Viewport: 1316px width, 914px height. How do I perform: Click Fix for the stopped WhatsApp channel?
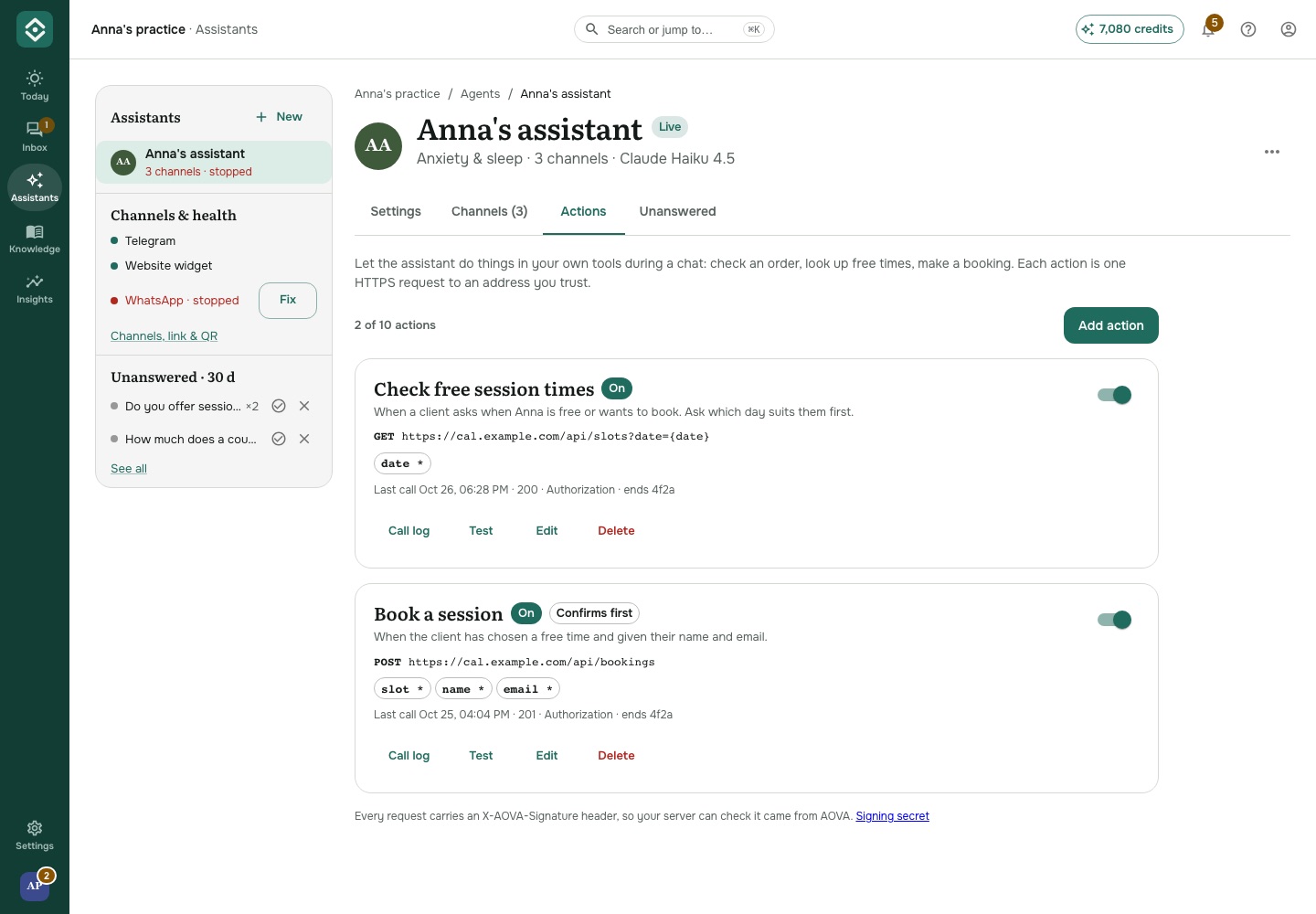(288, 300)
